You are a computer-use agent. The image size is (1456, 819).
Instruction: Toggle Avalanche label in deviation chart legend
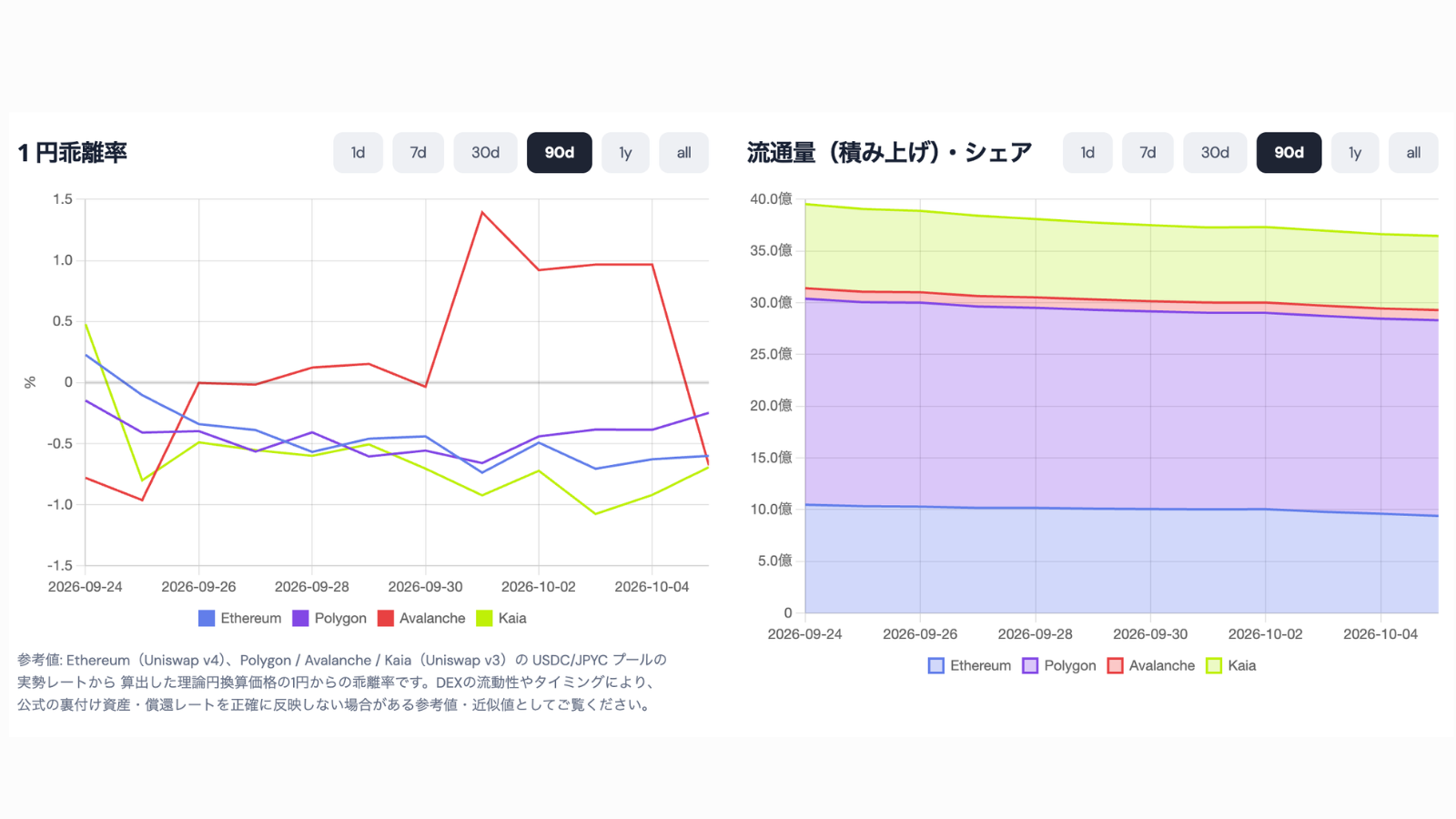pyautogui.click(x=432, y=619)
